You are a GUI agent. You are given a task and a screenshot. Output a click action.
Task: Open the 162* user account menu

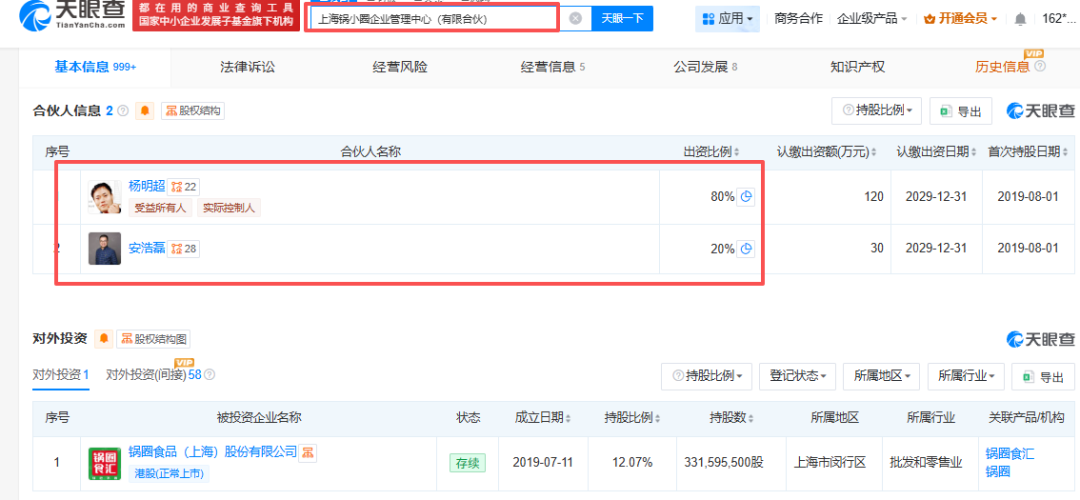1060,19
